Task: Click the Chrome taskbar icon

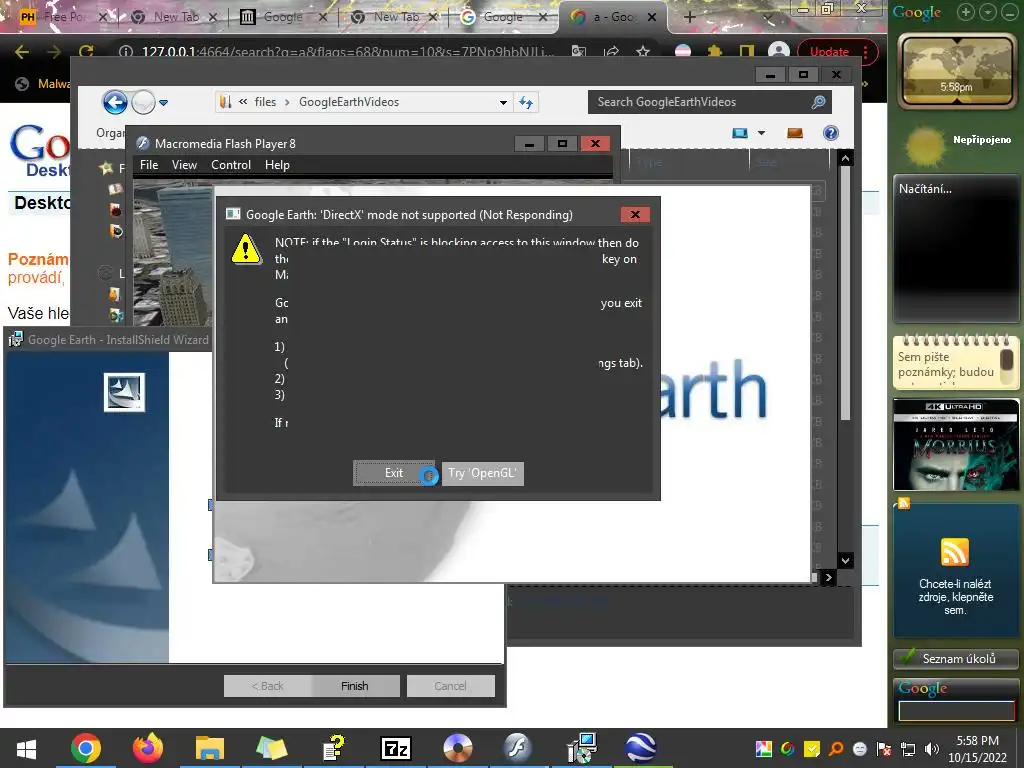Action: (86, 748)
